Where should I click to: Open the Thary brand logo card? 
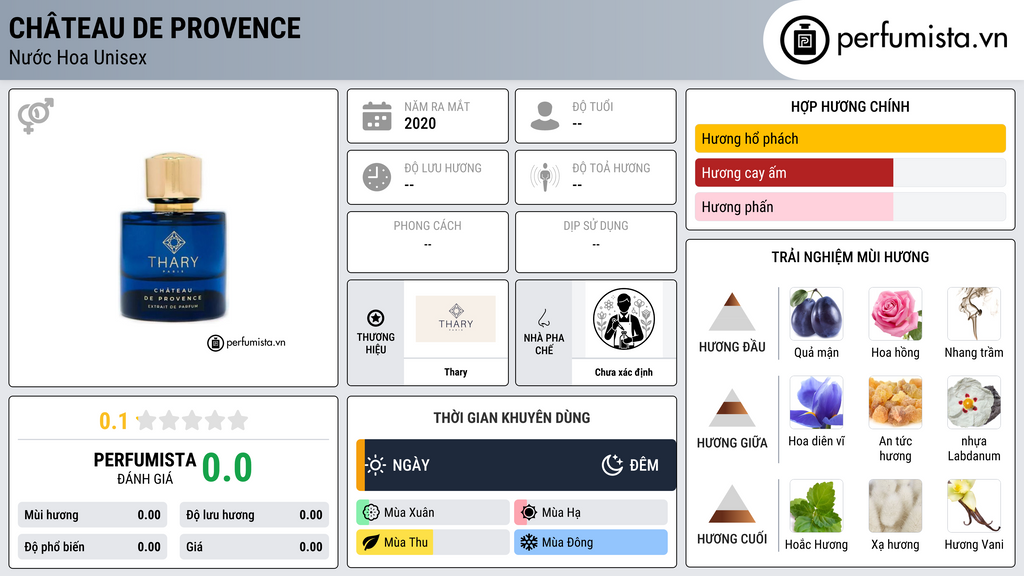click(x=456, y=319)
